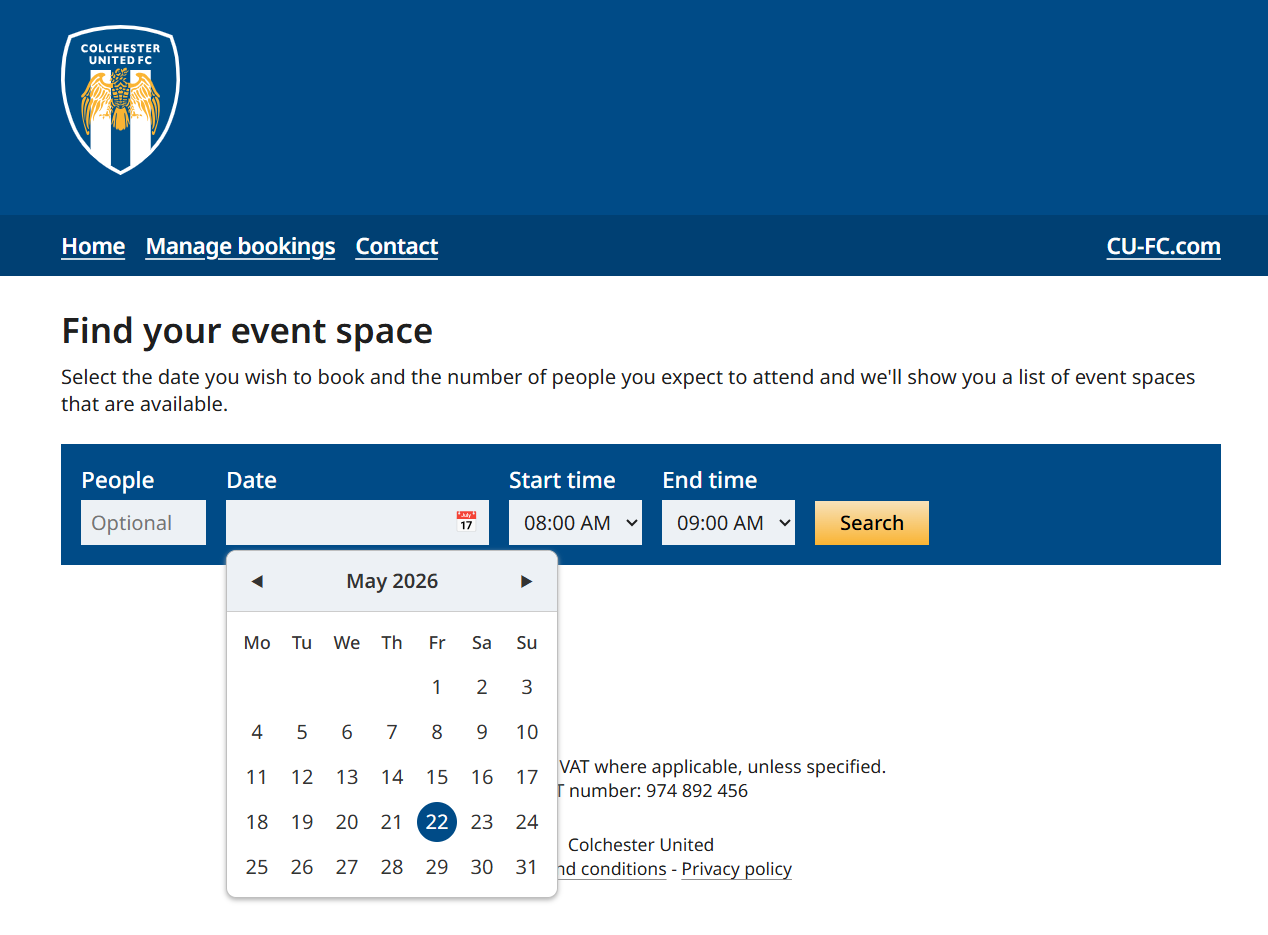This screenshot has width=1268, height=935.
Task: Open the End time dropdown
Action: pos(728,522)
